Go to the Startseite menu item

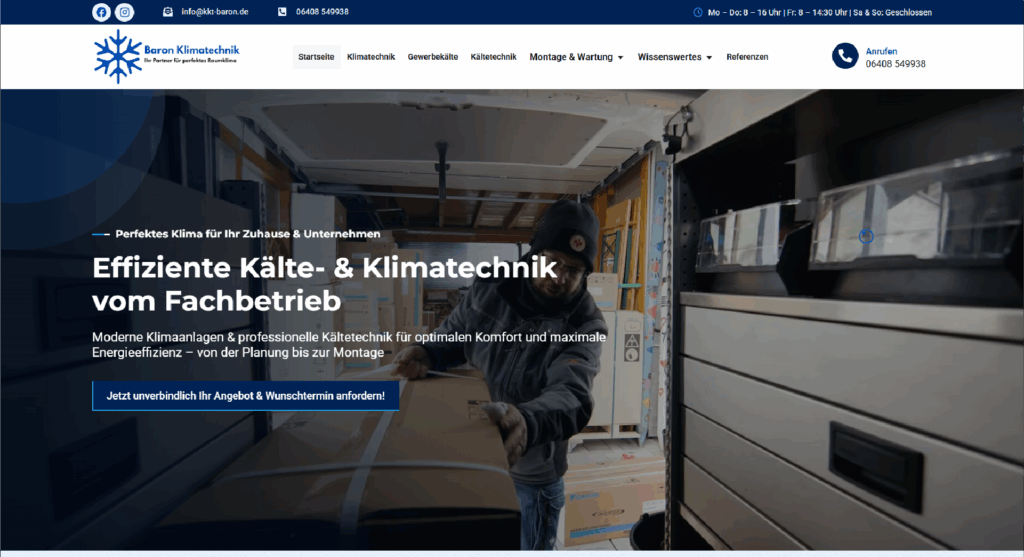point(316,57)
